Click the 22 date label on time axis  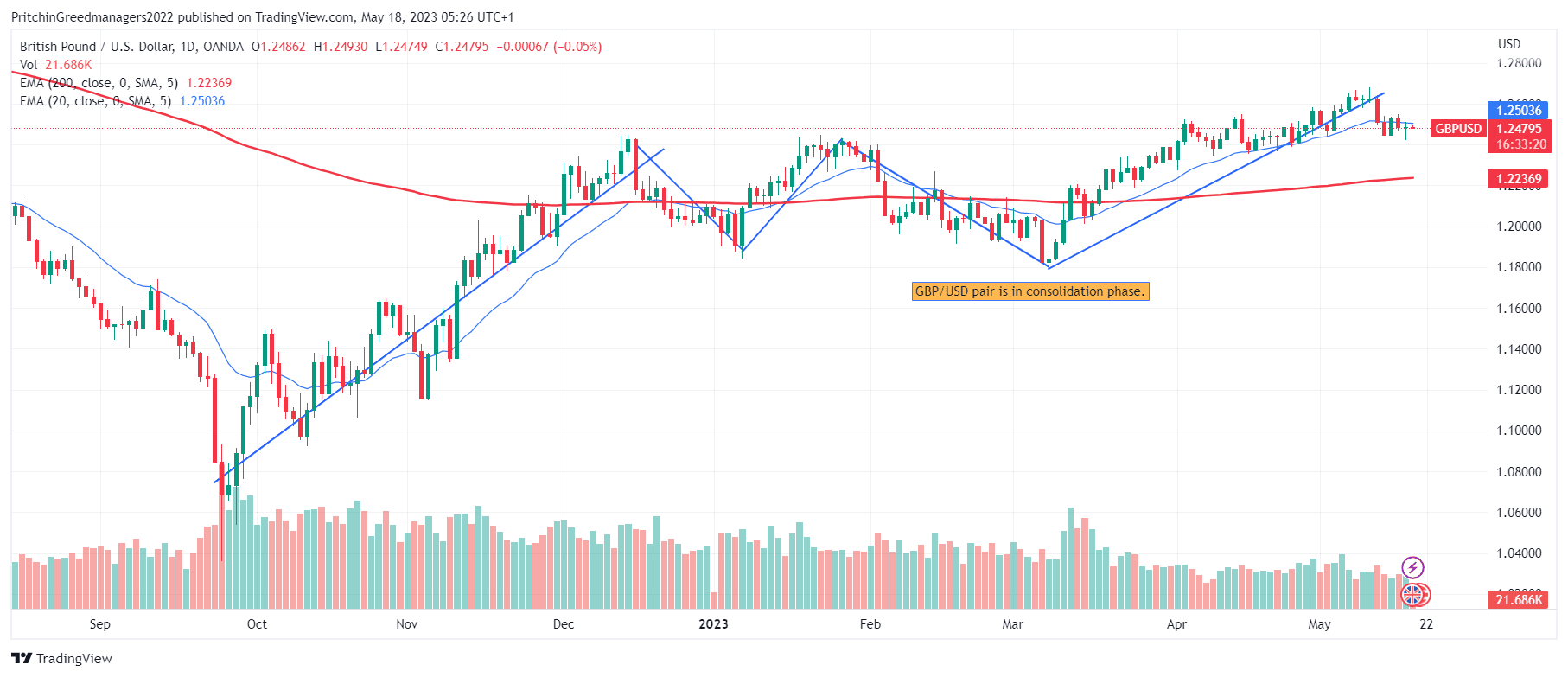pos(1426,624)
